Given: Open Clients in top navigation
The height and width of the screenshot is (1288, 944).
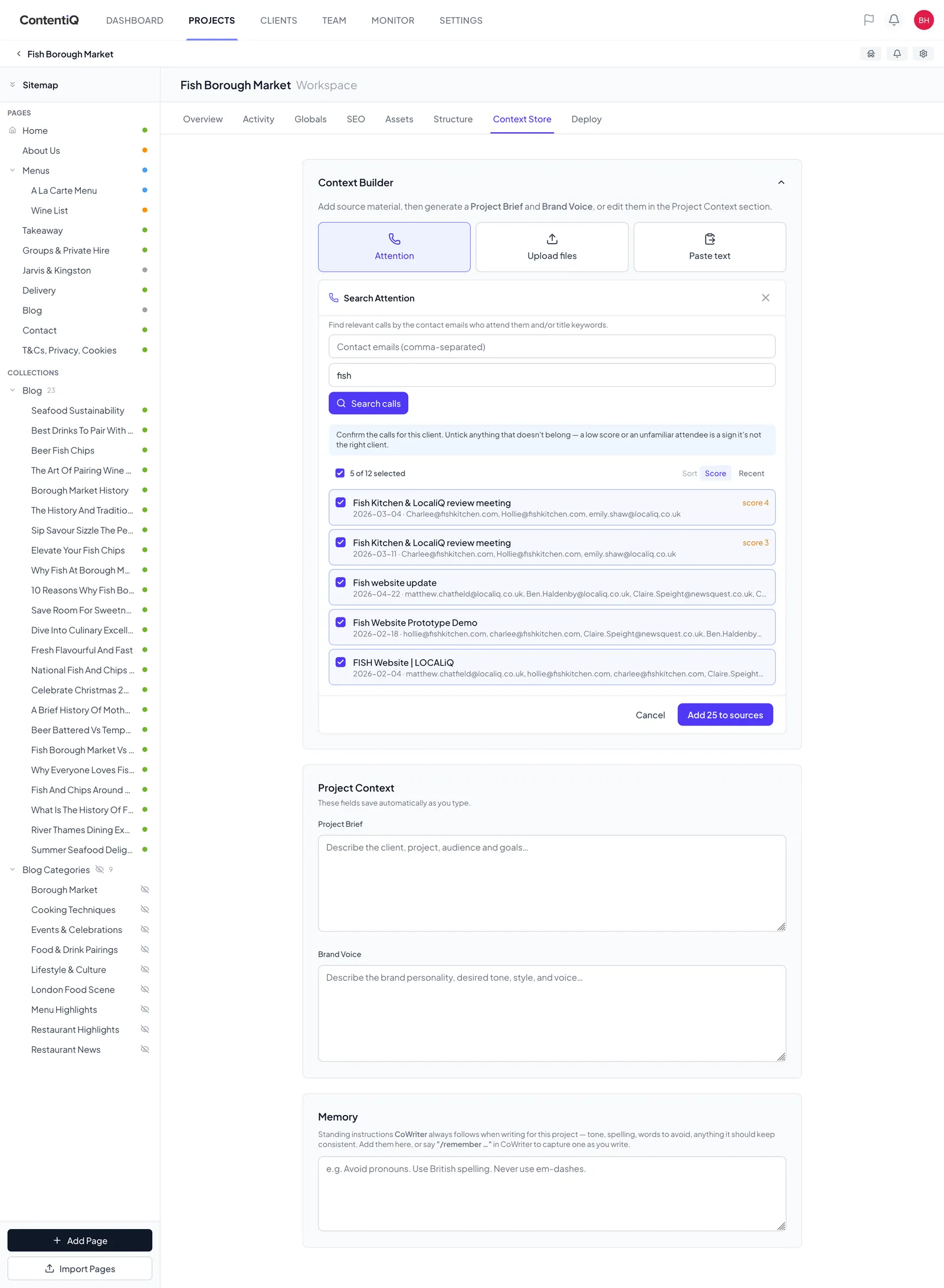Looking at the screenshot, I should [x=278, y=21].
